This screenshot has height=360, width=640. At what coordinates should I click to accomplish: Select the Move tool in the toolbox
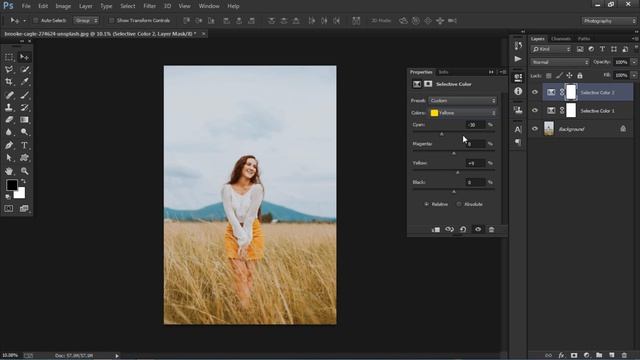coord(24,57)
